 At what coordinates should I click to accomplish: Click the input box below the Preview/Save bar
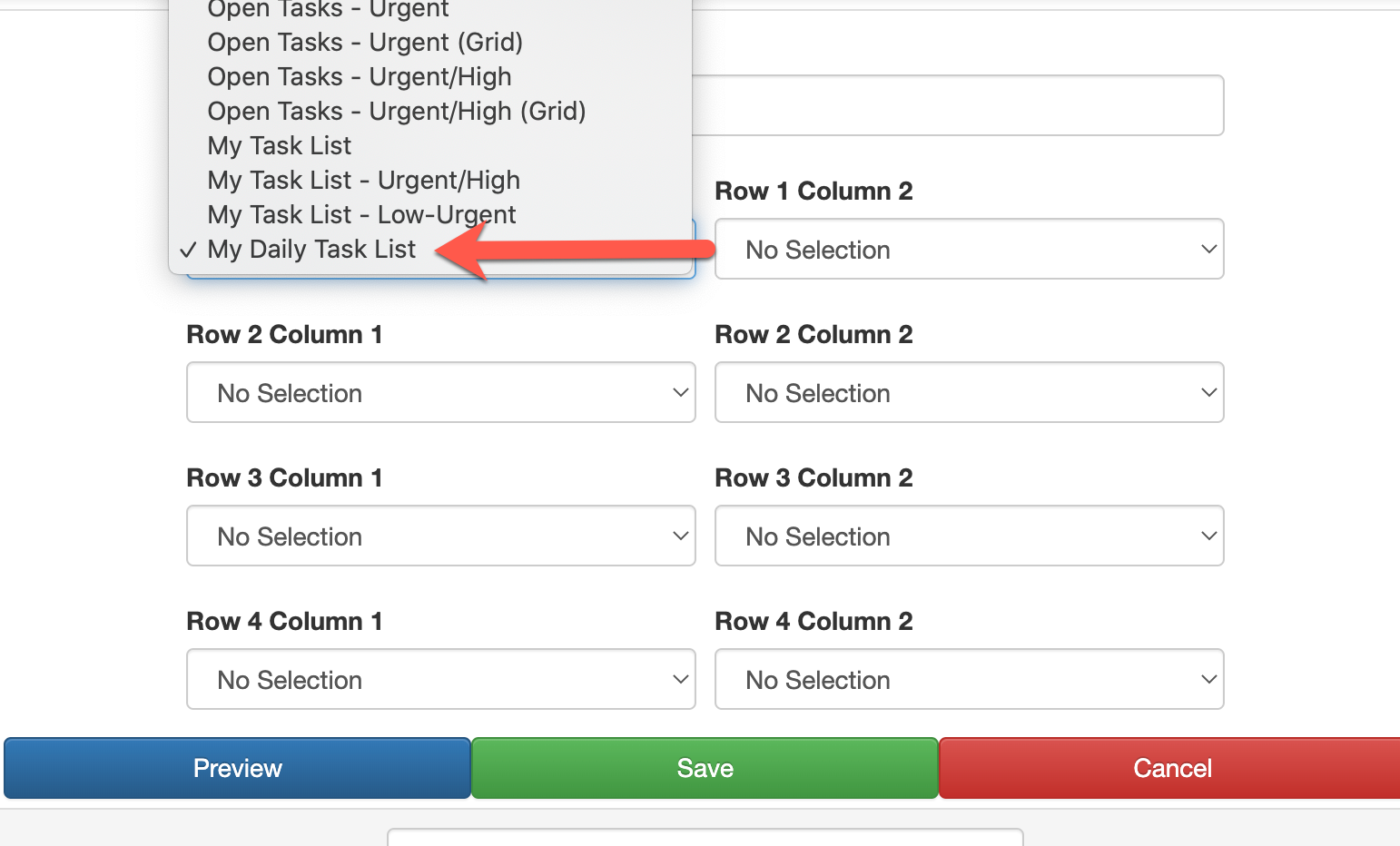point(705,837)
